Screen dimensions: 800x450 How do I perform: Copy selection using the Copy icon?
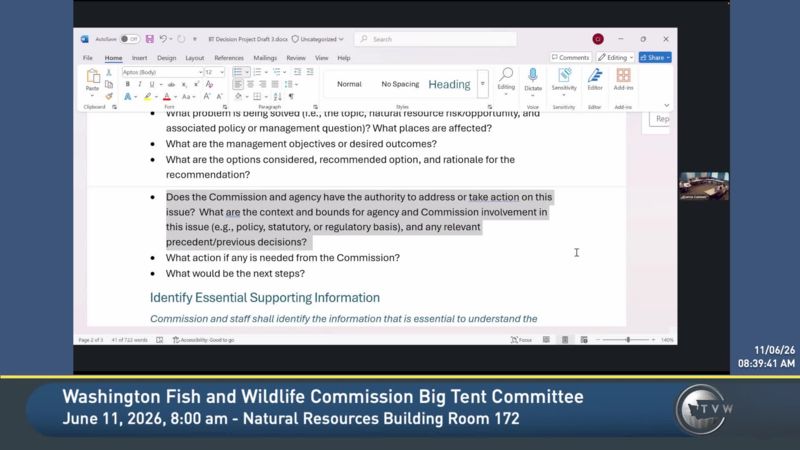pos(108,84)
